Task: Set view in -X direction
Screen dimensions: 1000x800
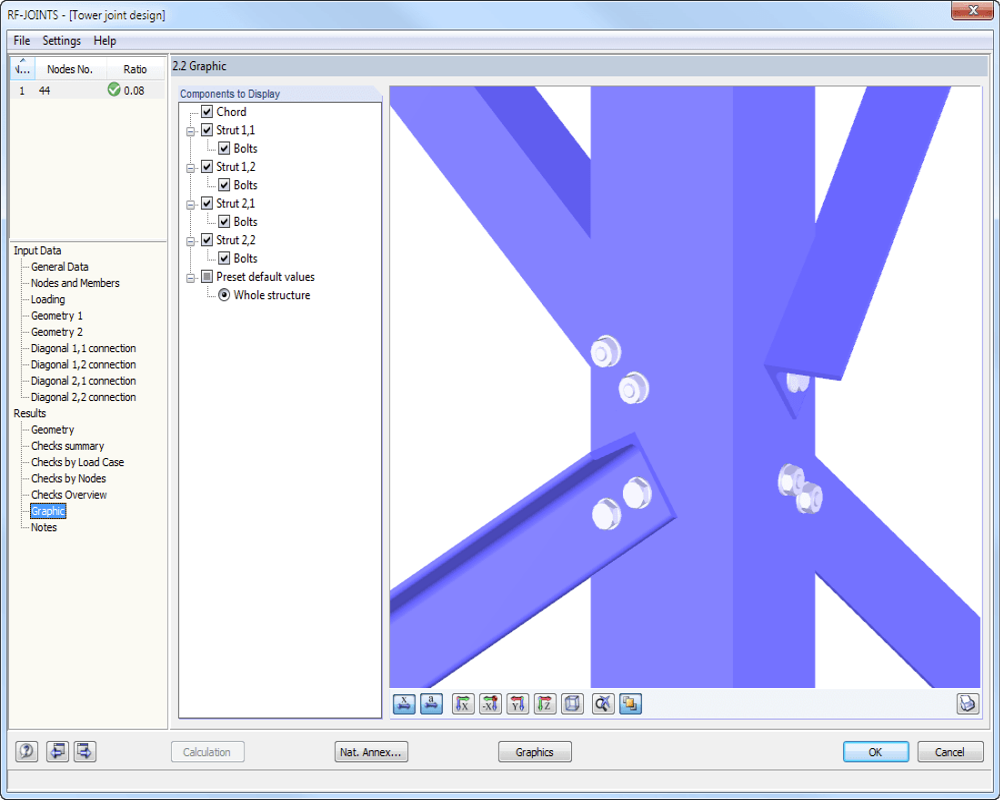Action: 490,704
